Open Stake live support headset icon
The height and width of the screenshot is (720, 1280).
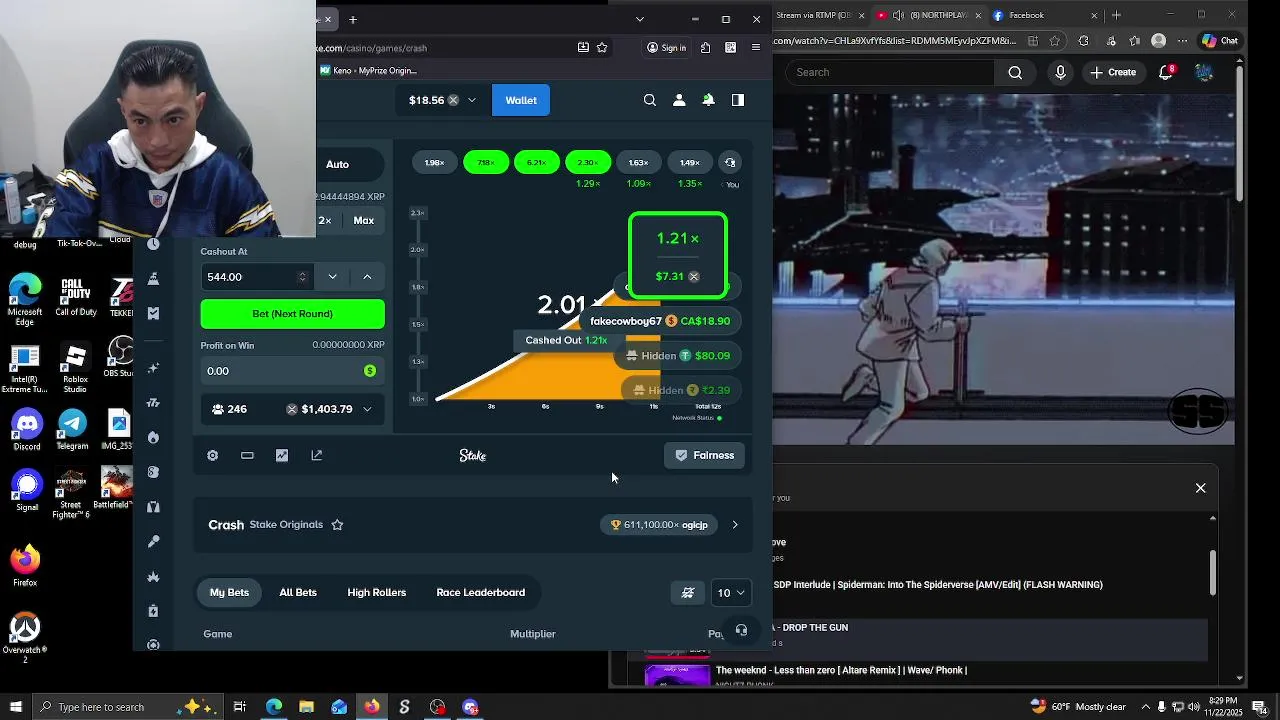coord(741,631)
